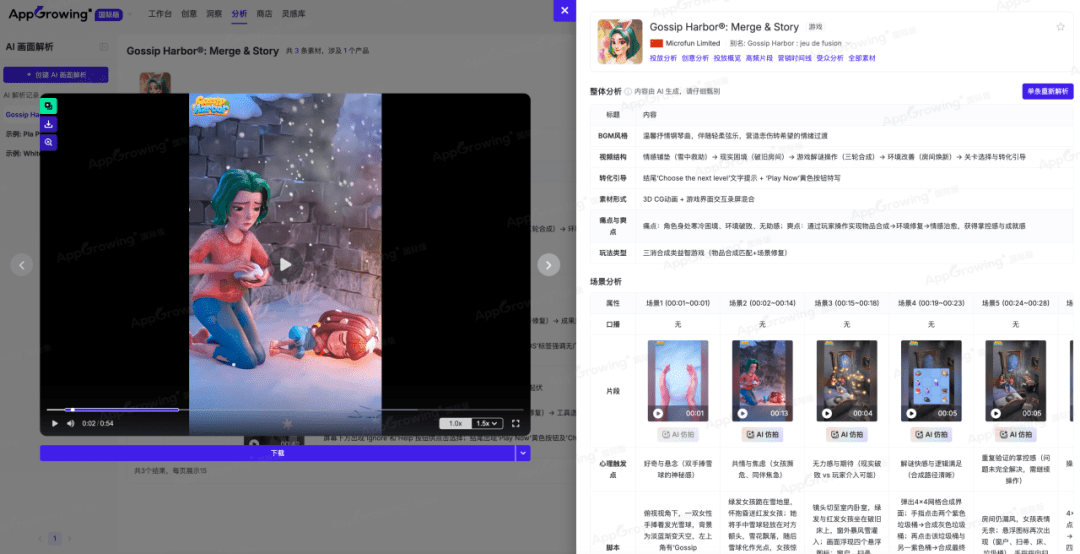Open the 全部素材 link

[862, 59]
